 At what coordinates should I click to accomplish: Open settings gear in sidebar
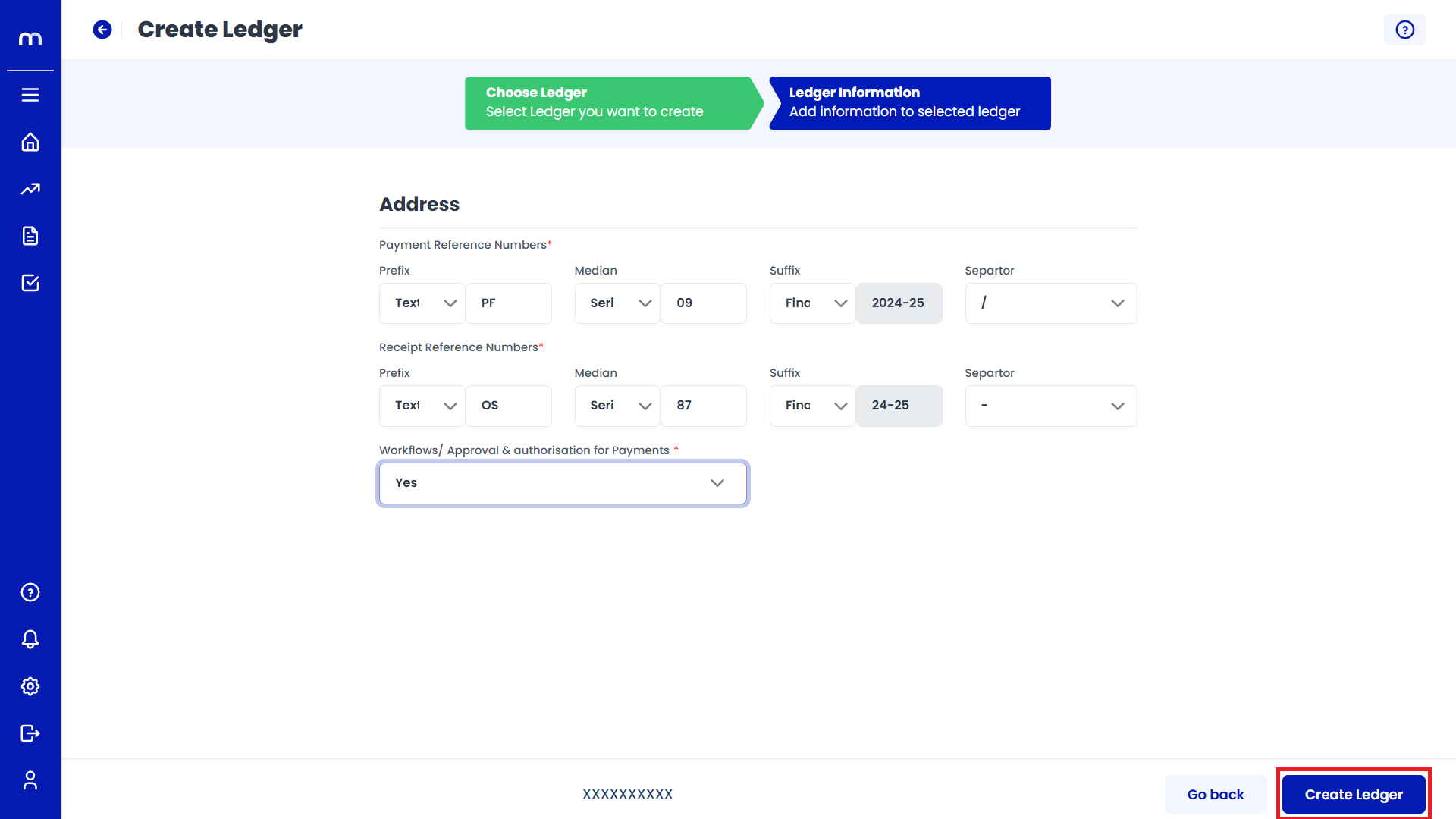[30, 686]
